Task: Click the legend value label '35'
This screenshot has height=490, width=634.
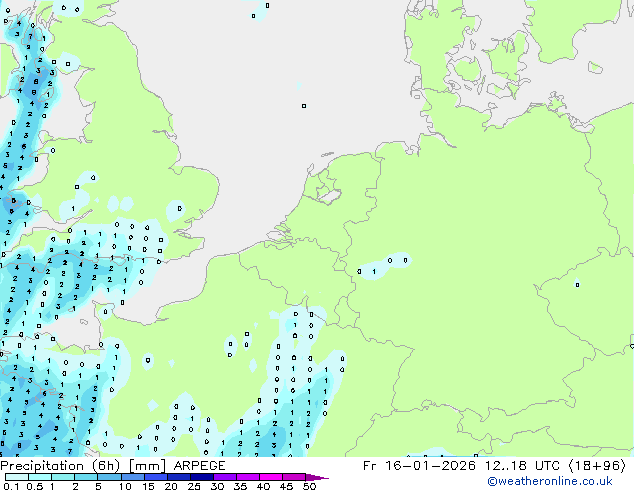Action: 240,486
